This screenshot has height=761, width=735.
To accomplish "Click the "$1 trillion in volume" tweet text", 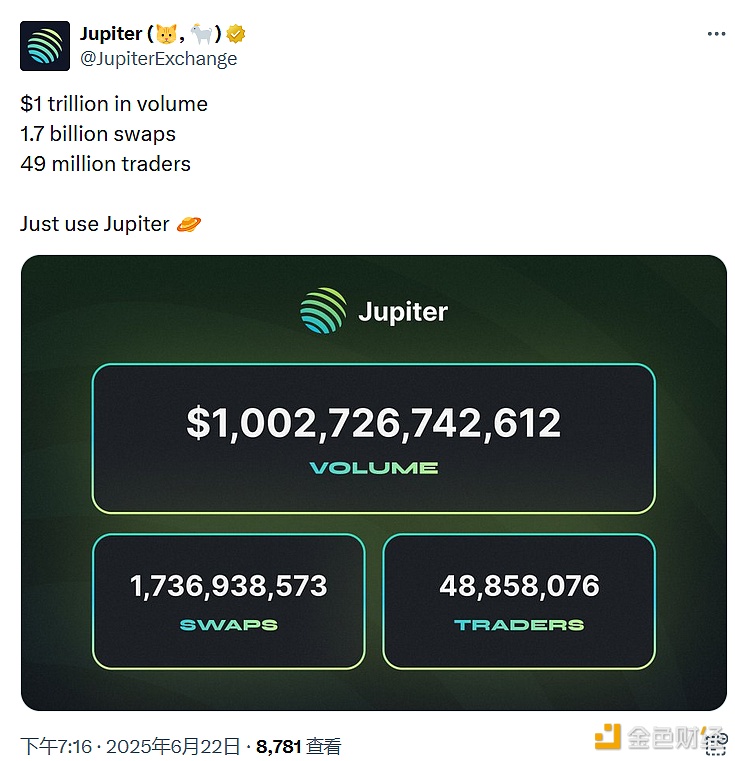I will [114, 104].
